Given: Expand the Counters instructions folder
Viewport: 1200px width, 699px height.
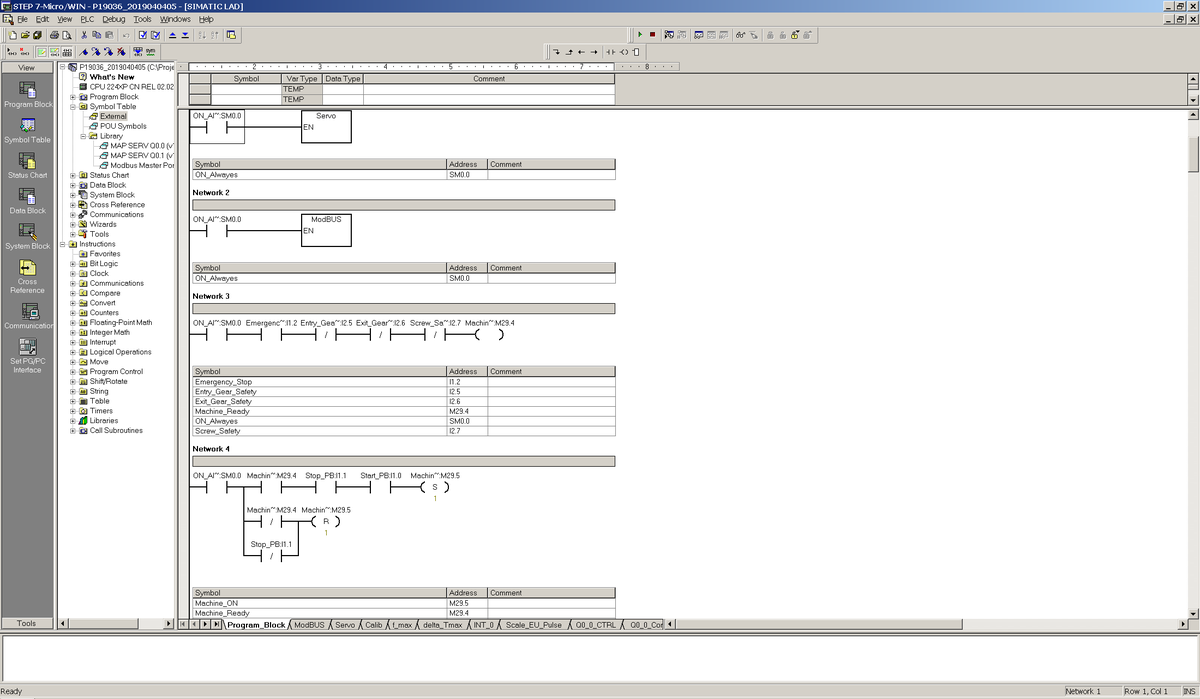Looking at the screenshot, I should [73, 313].
